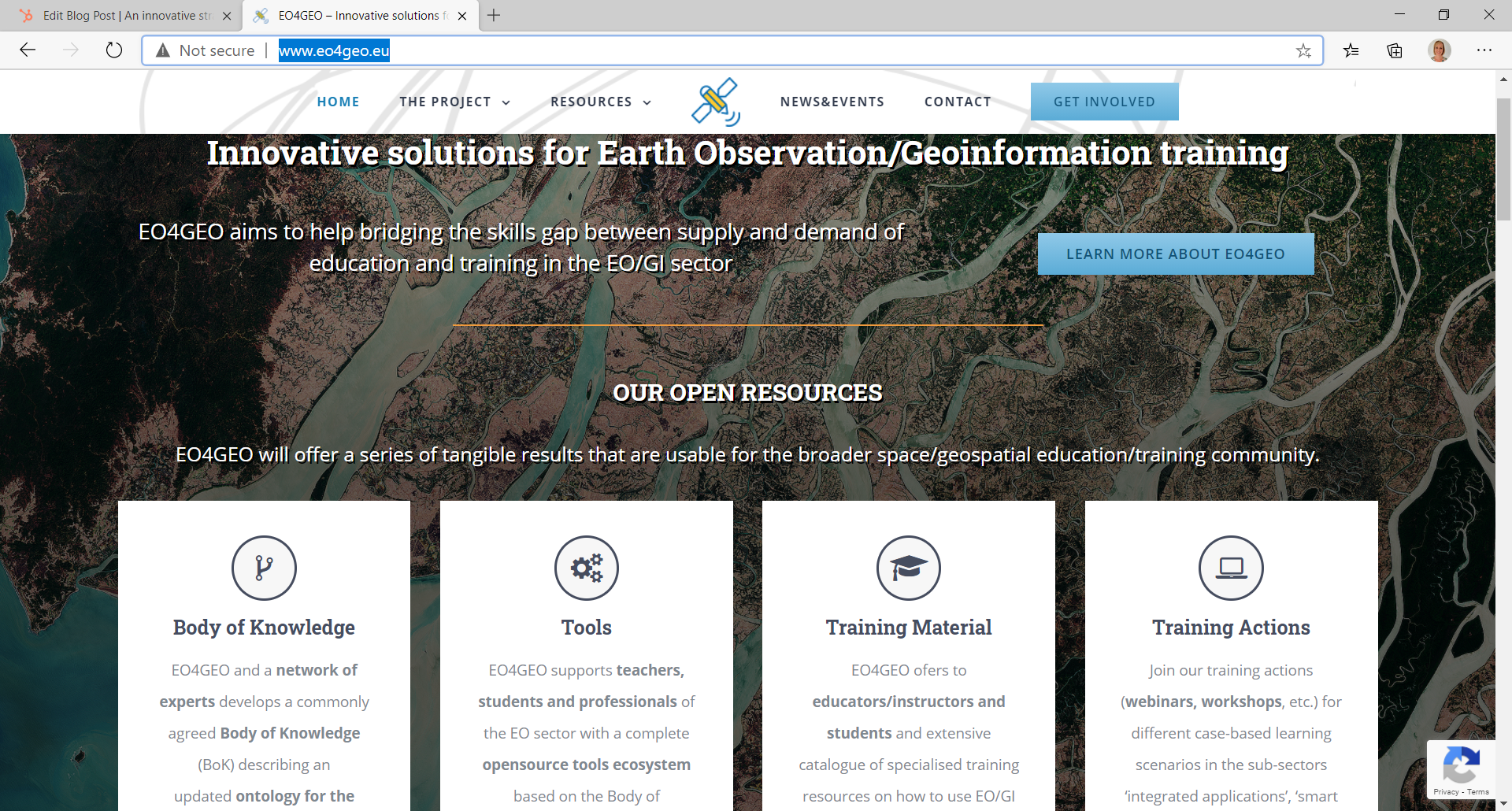Image resolution: width=1512 pixels, height=811 pixels.
Task: Navigate back using the back arrow
Action: 28,50
